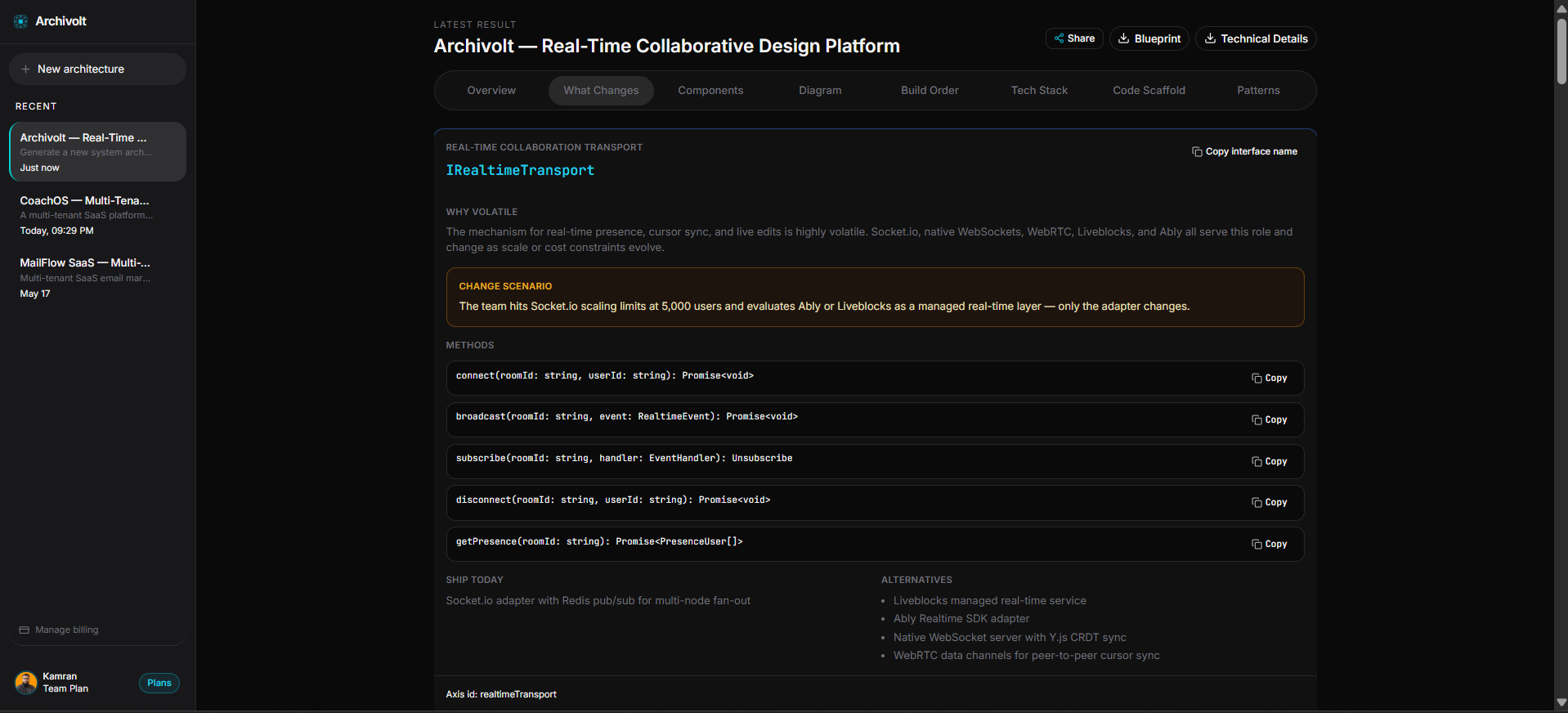Click the Axis id: realtimeTransport text
This screenshot has height=713, width=1568.
click(x=501, y=695)
